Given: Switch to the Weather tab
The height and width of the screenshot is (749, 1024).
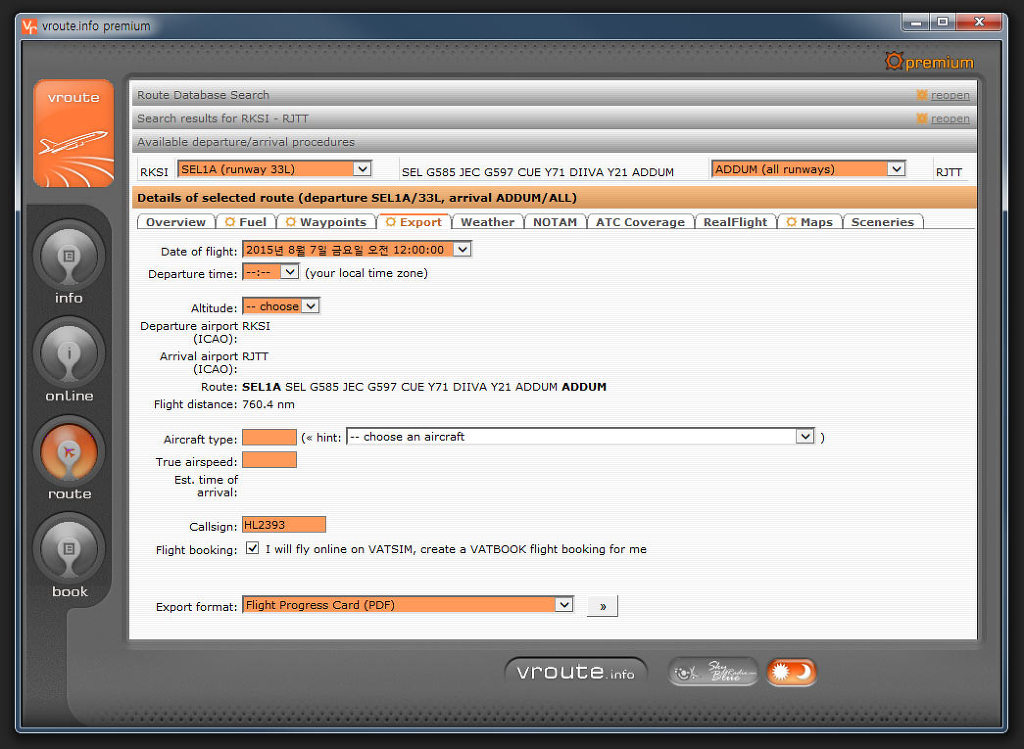Looking at the screenshot, I should point(487,222).
